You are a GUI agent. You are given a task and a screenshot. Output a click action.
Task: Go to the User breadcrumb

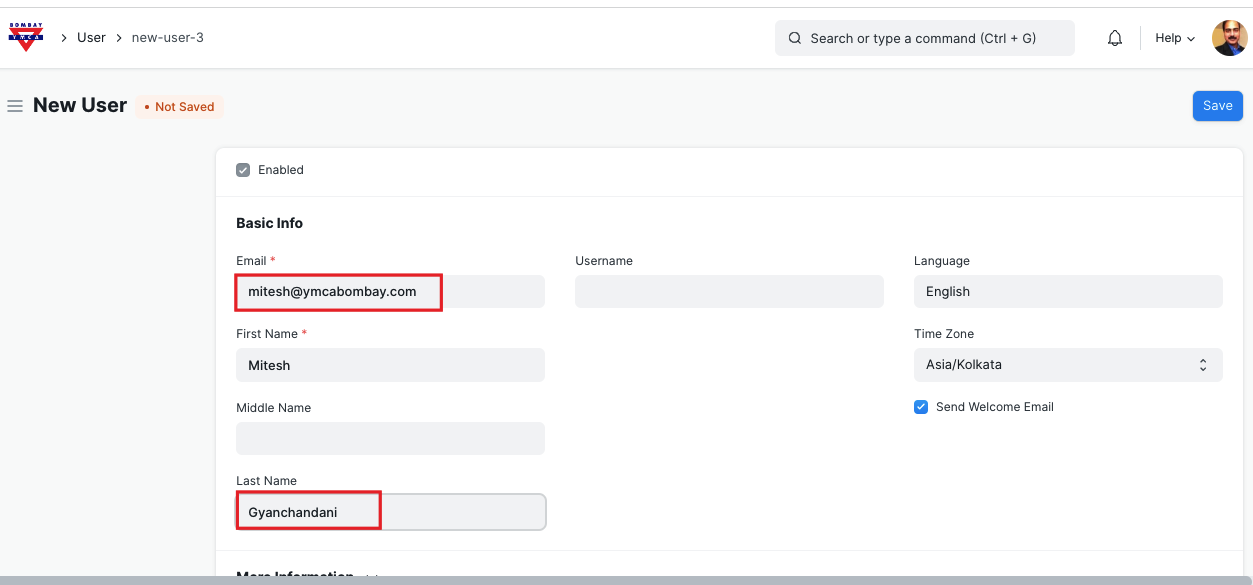pyautogui.click(x=91, y=37)
